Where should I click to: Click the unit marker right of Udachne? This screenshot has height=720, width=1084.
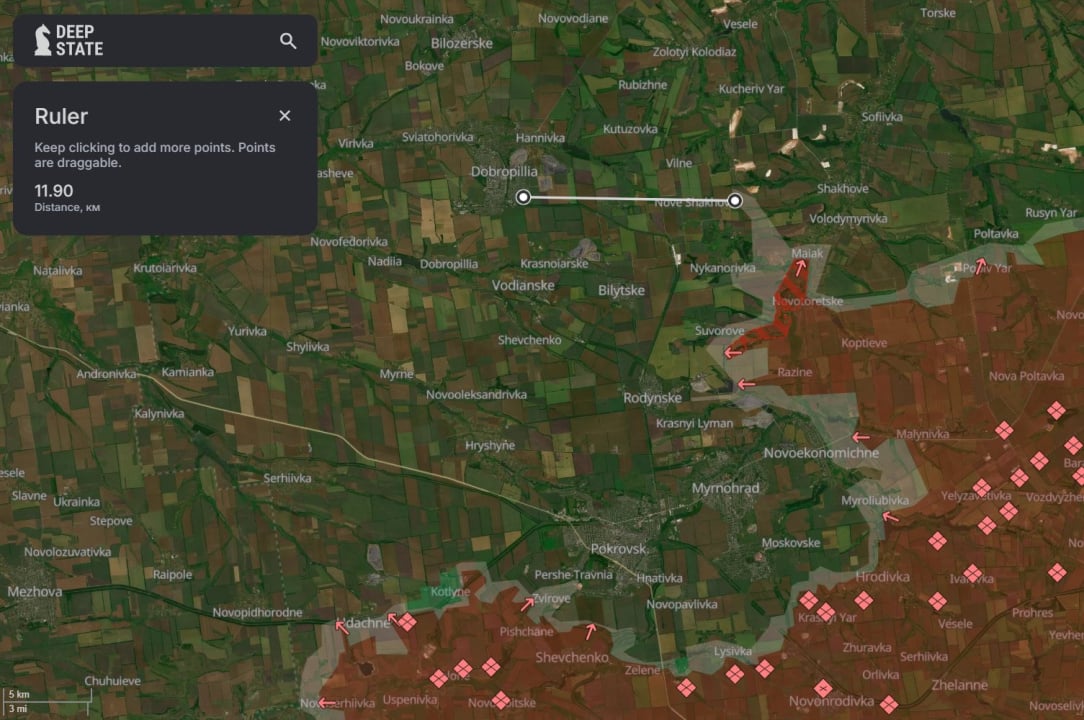[406, 622]
